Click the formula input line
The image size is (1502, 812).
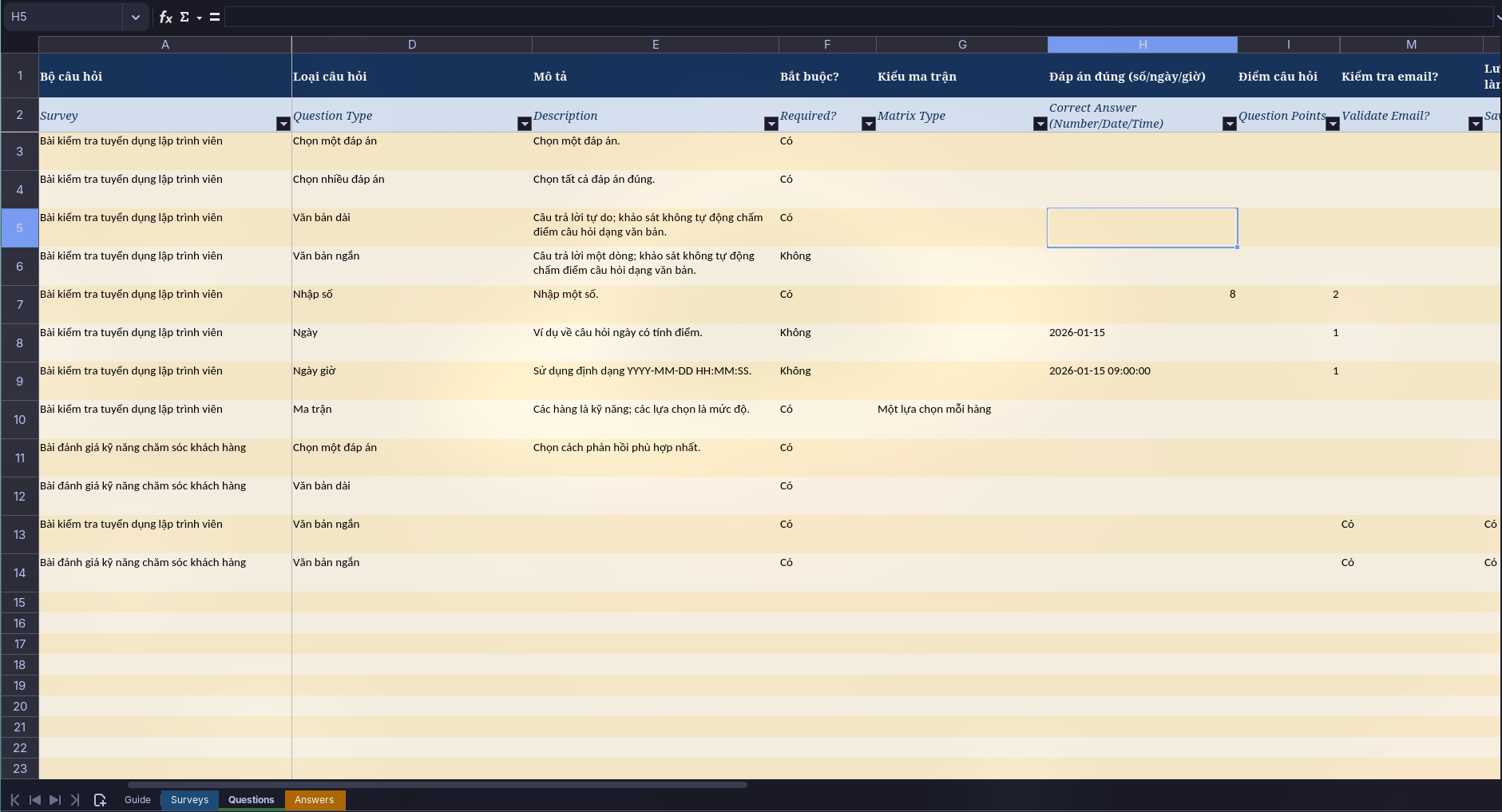tap(858, 17)
